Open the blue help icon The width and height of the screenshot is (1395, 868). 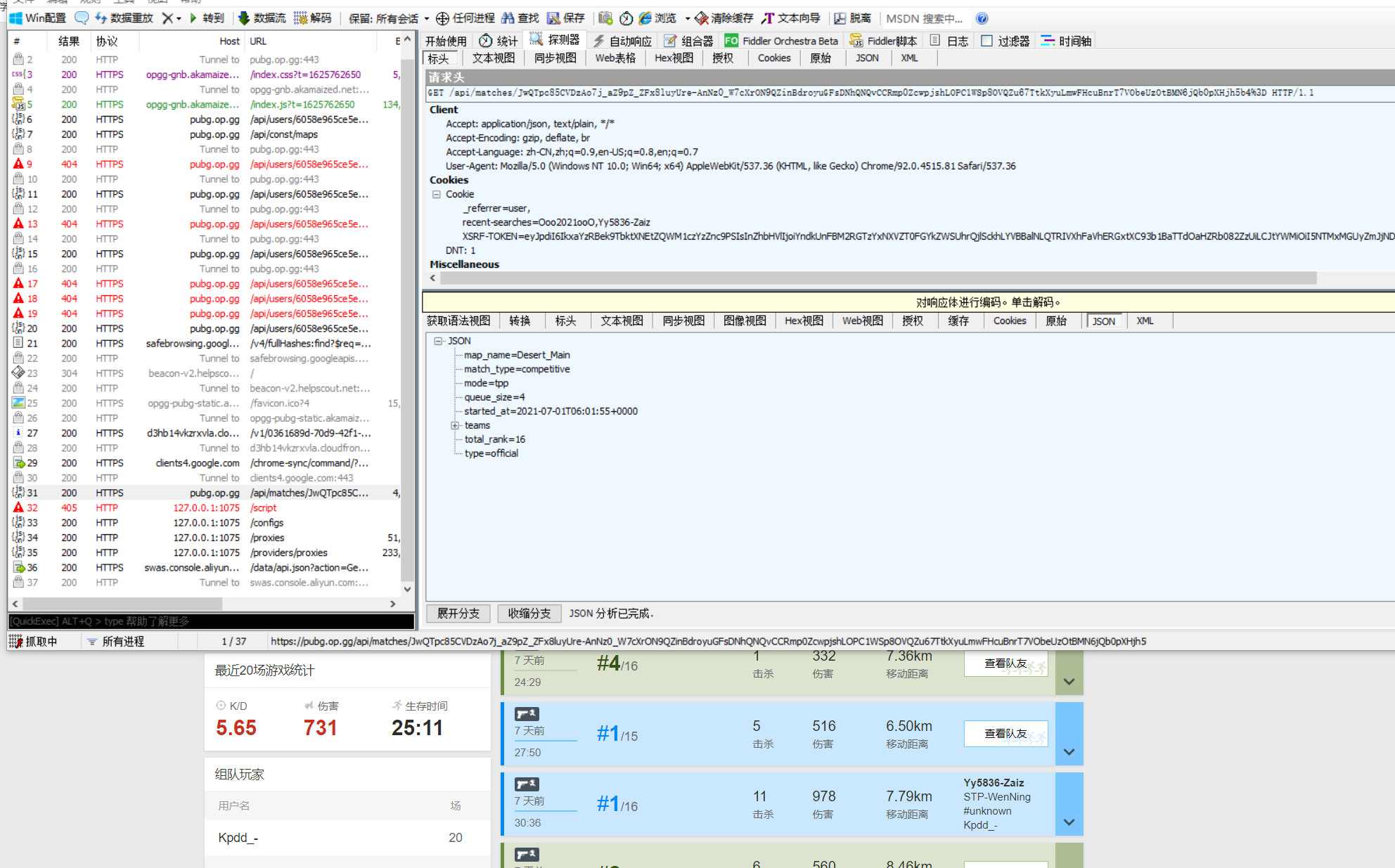(x=982, y=18)
